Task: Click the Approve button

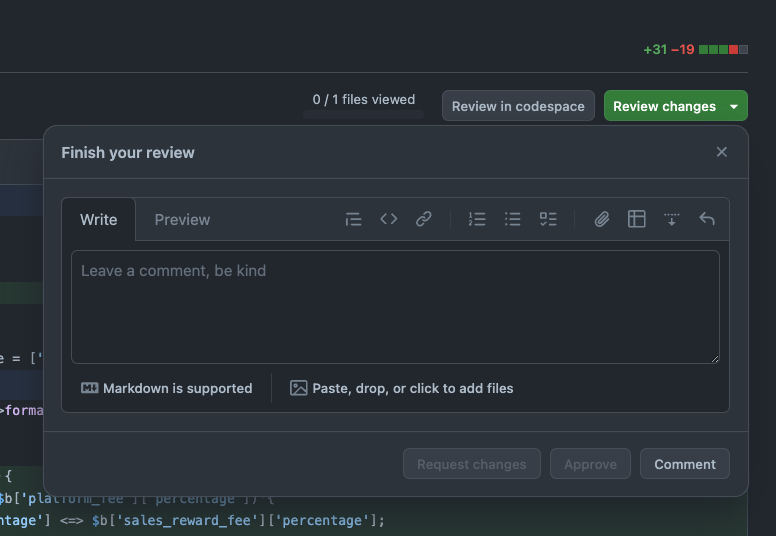Action: click(x=590, y=464)
